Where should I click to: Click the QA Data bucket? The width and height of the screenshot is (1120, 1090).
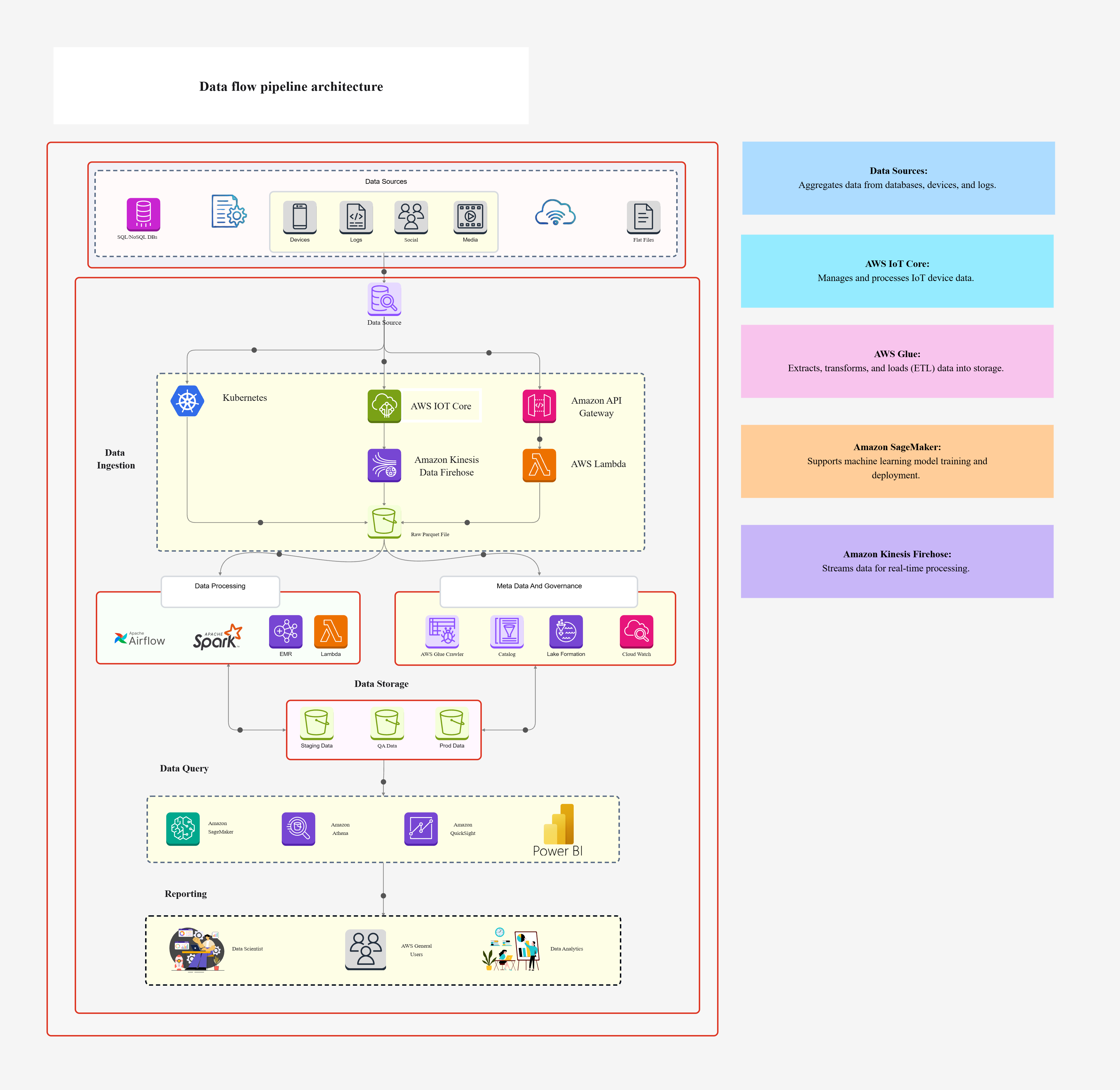tap(387, 723)
